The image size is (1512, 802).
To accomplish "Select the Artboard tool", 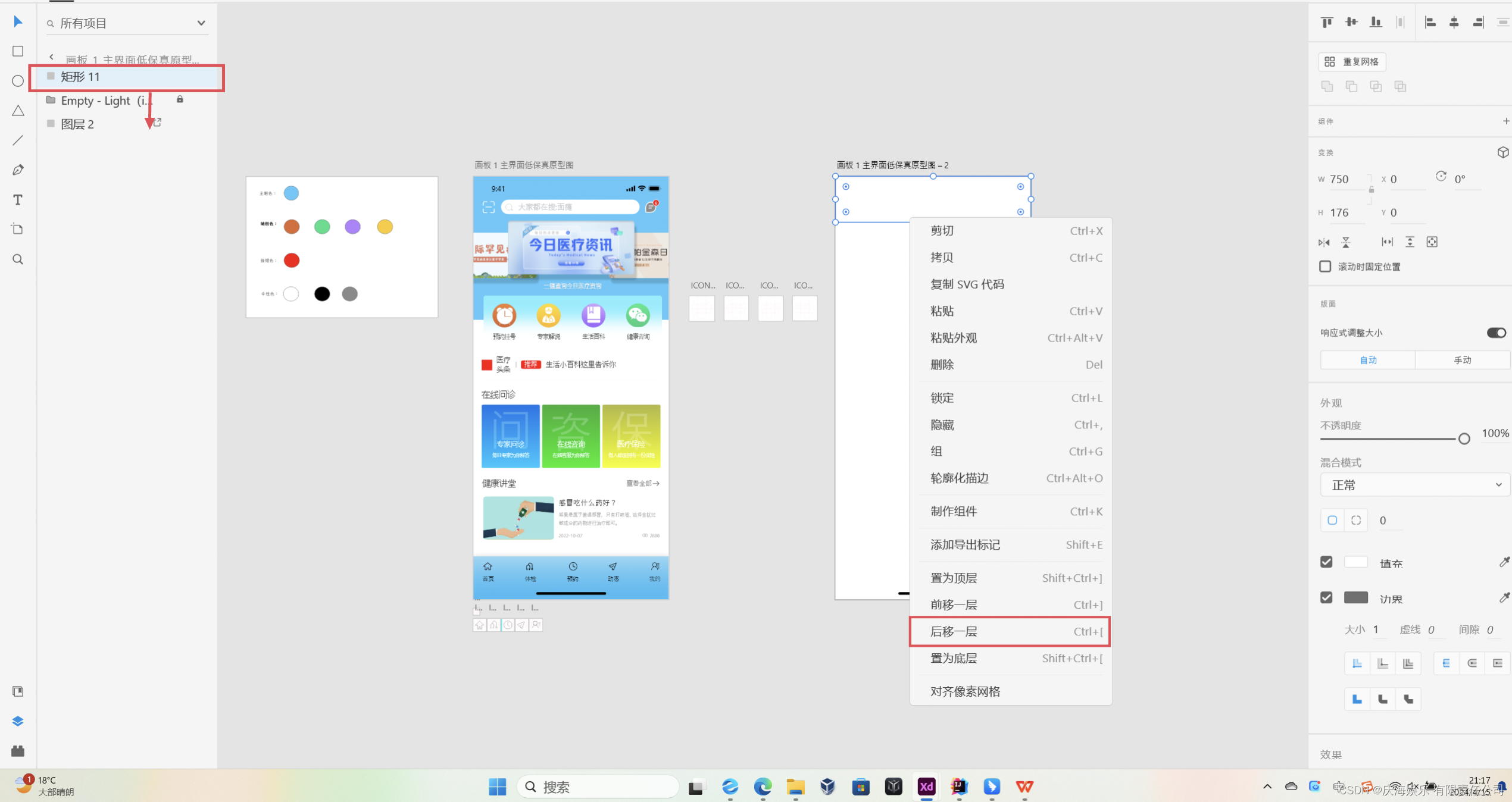I will [x=18, y=230].
